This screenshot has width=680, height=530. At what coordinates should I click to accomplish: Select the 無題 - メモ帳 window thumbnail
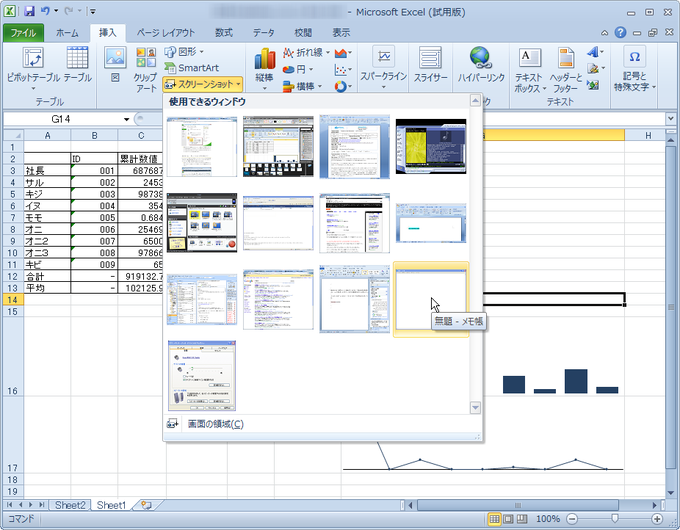431,299
